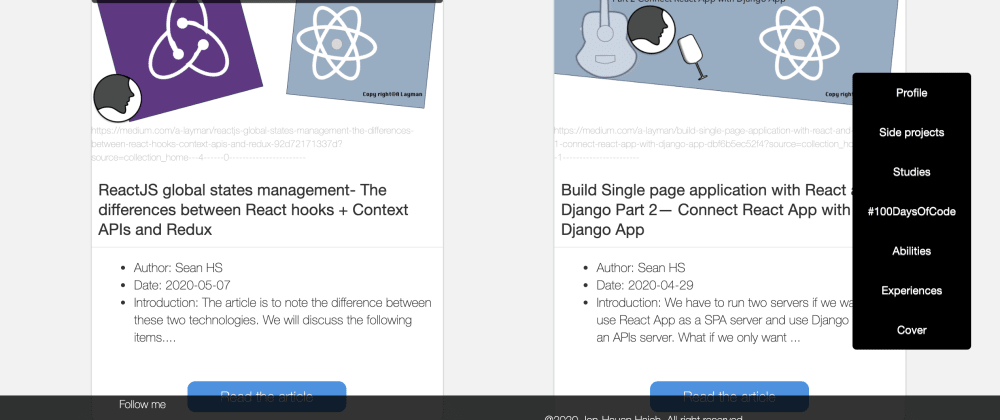
Task: Go to Cover from the menu
Action: (911, 330)
